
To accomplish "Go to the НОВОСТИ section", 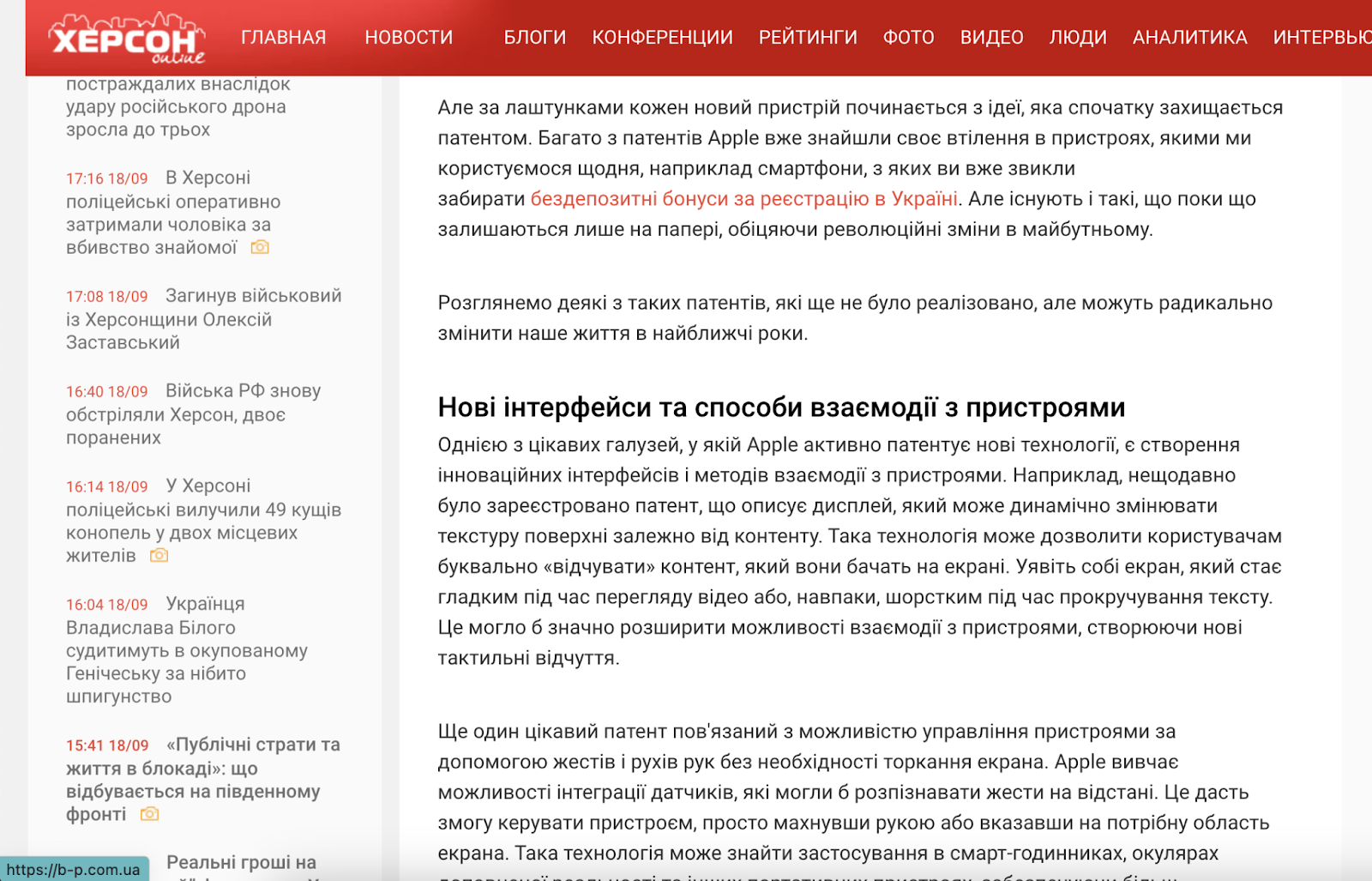I will tap(408, 37).
